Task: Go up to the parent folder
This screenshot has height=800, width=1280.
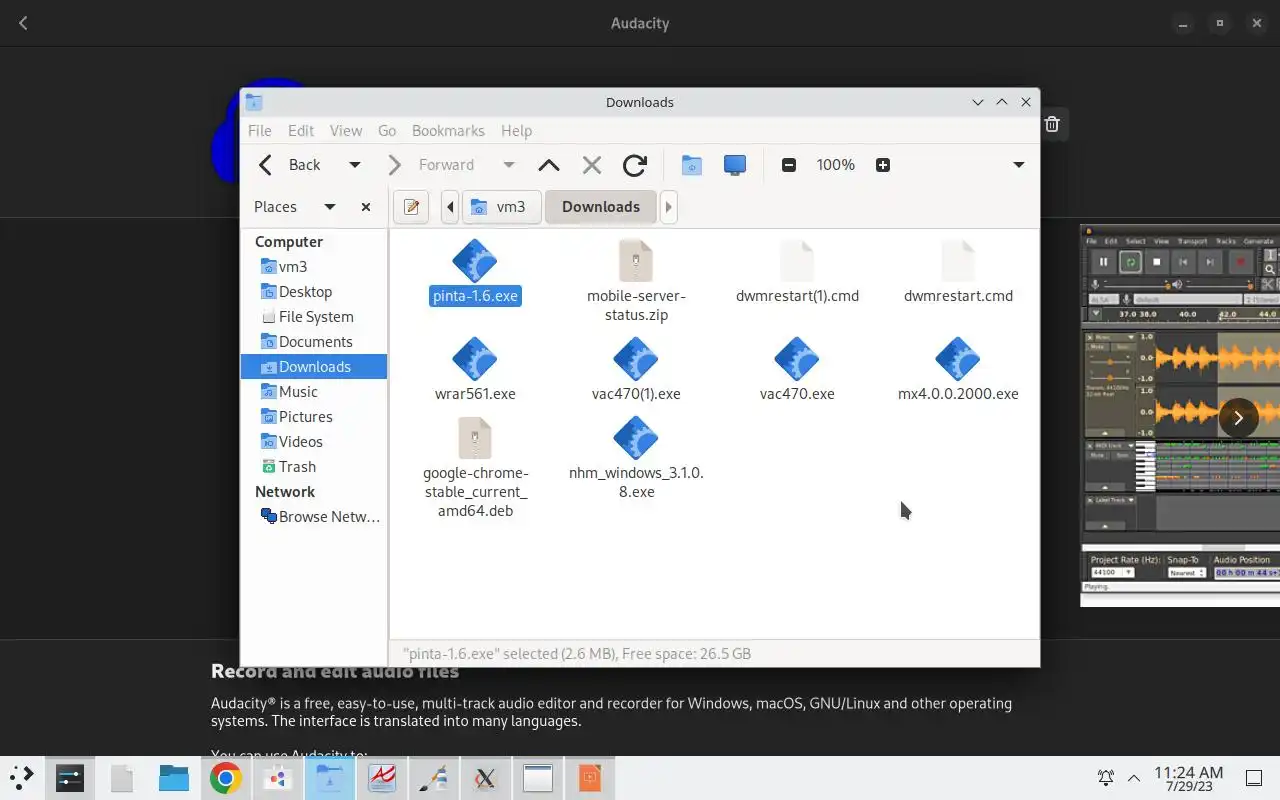Action: 549,165
